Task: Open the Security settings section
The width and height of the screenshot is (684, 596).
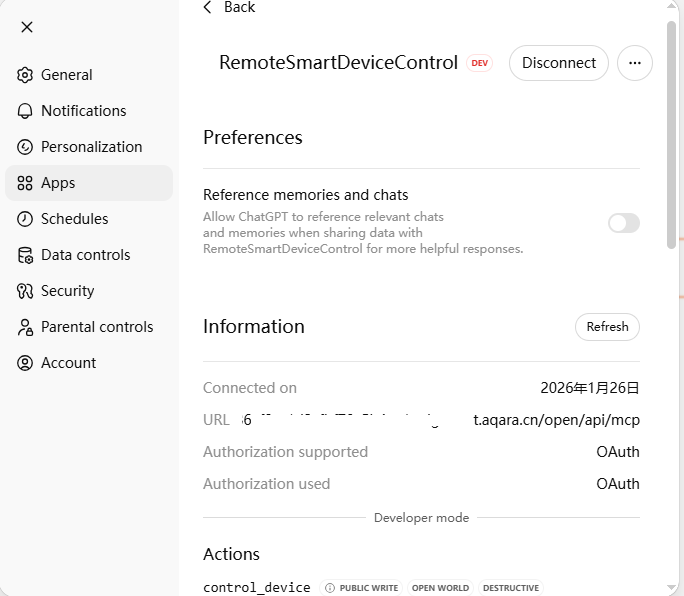Action: click(67, 291)
